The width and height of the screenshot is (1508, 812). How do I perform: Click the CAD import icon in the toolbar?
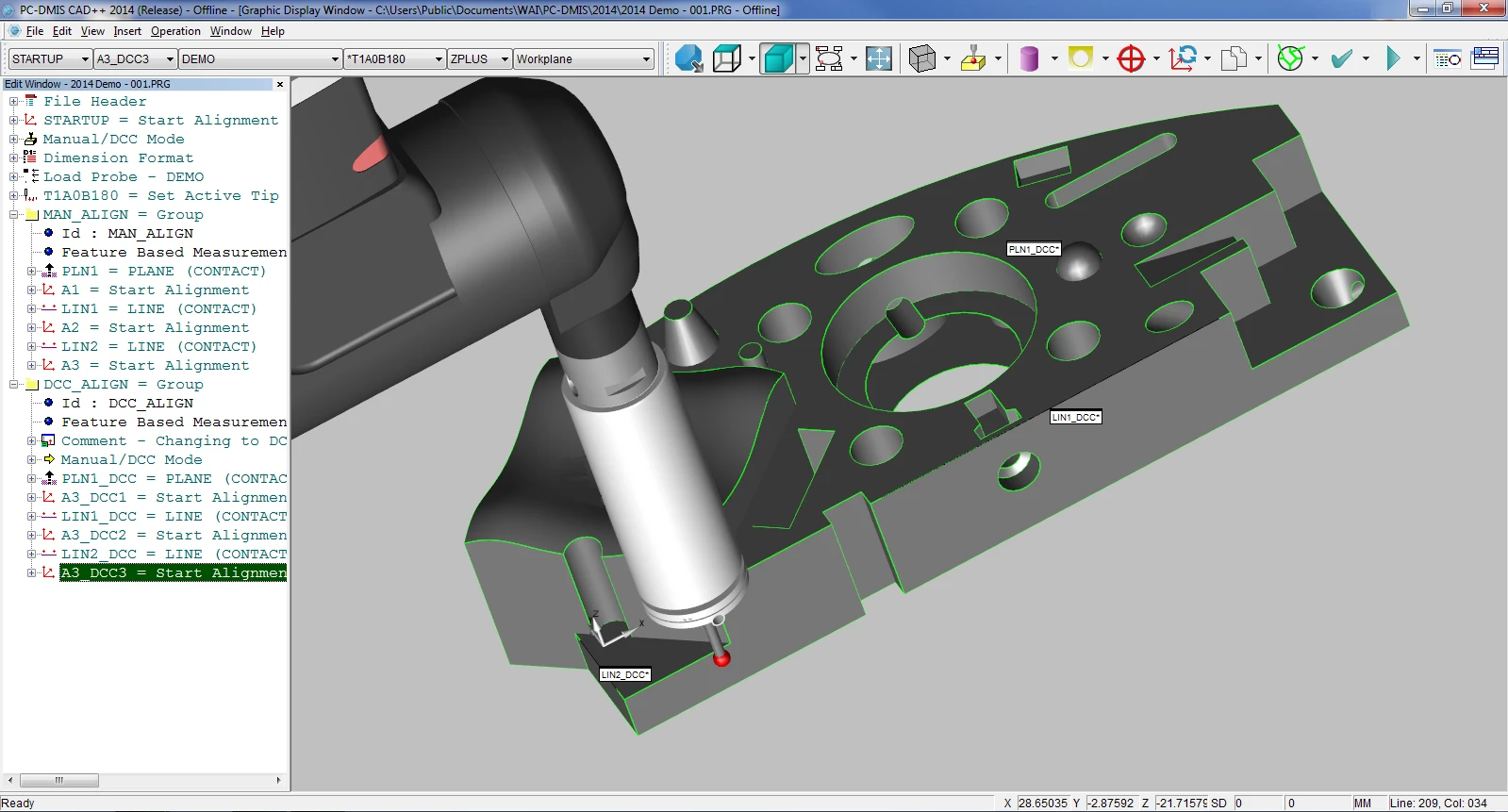coord(688,58)
